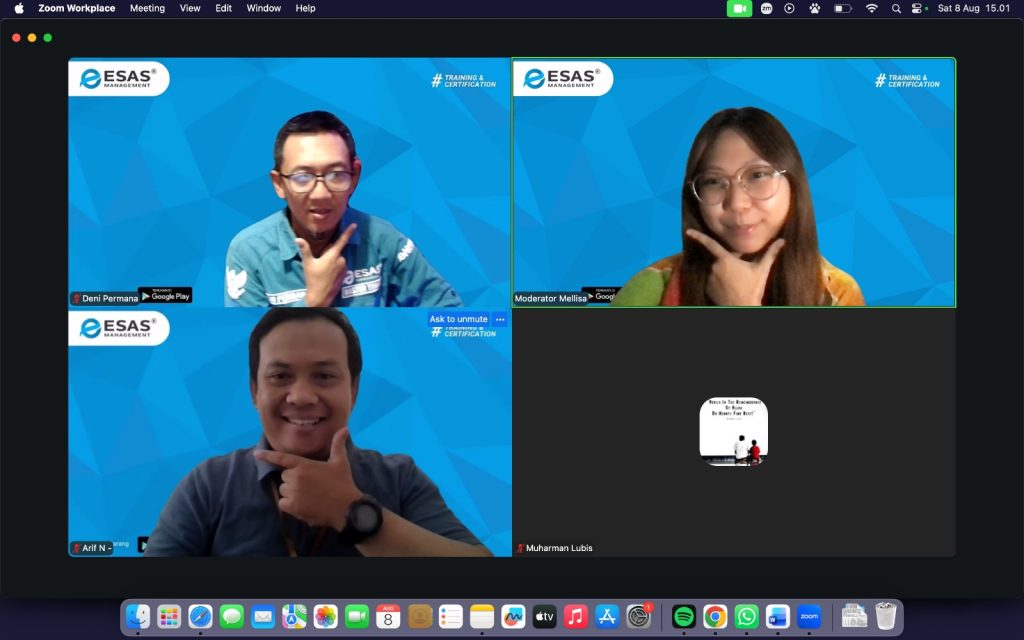Click the Deni Permana name label
Viewport: 1024px width, 640px height.
105,298
